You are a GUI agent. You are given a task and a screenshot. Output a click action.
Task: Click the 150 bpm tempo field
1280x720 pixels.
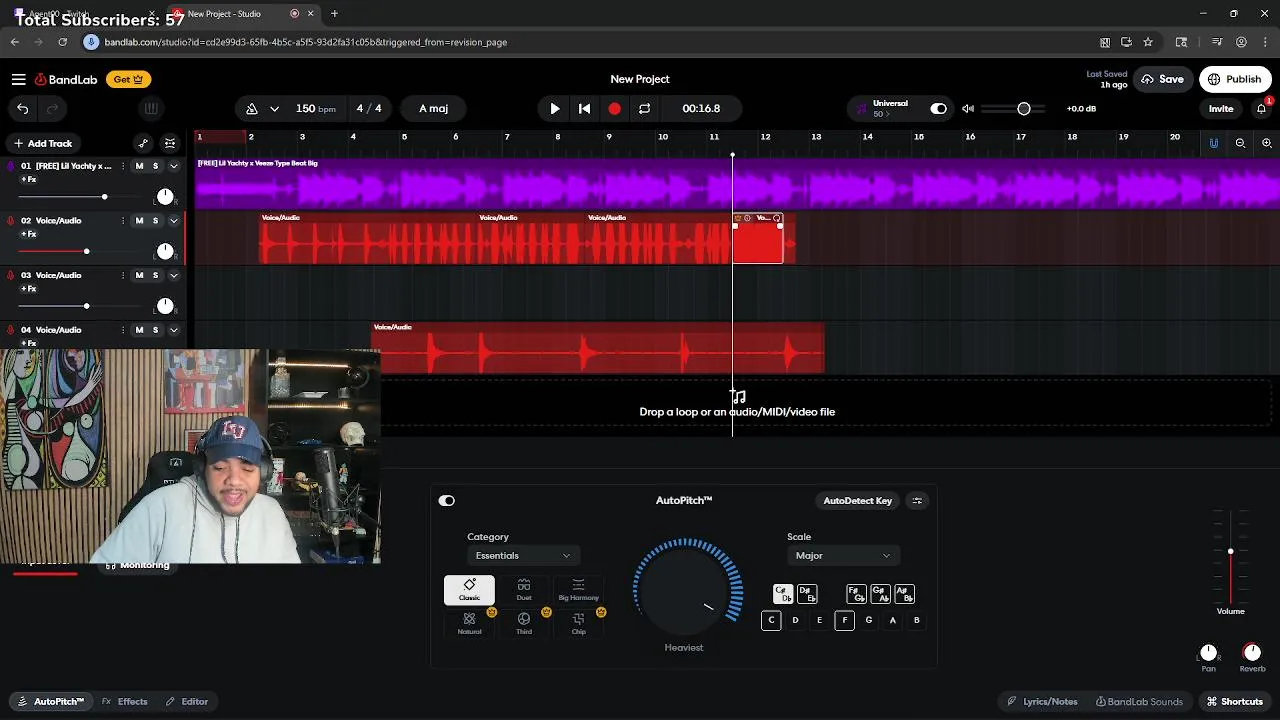[x=315, y=108]
